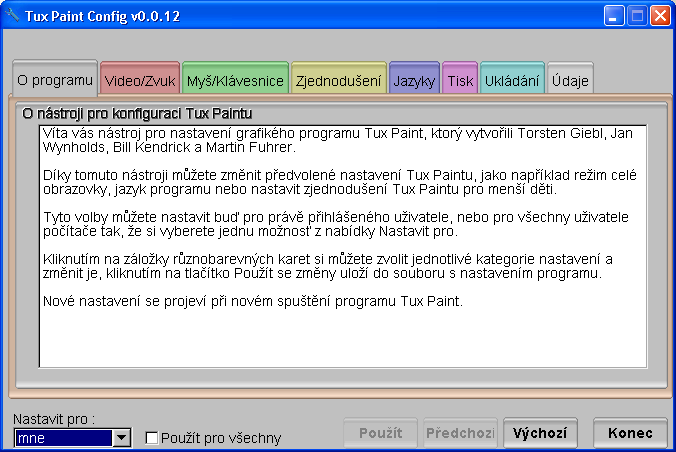Click the Tux Paint Config wrench icon
This screenshot has width=676, height=452.
tap(12, 16)
